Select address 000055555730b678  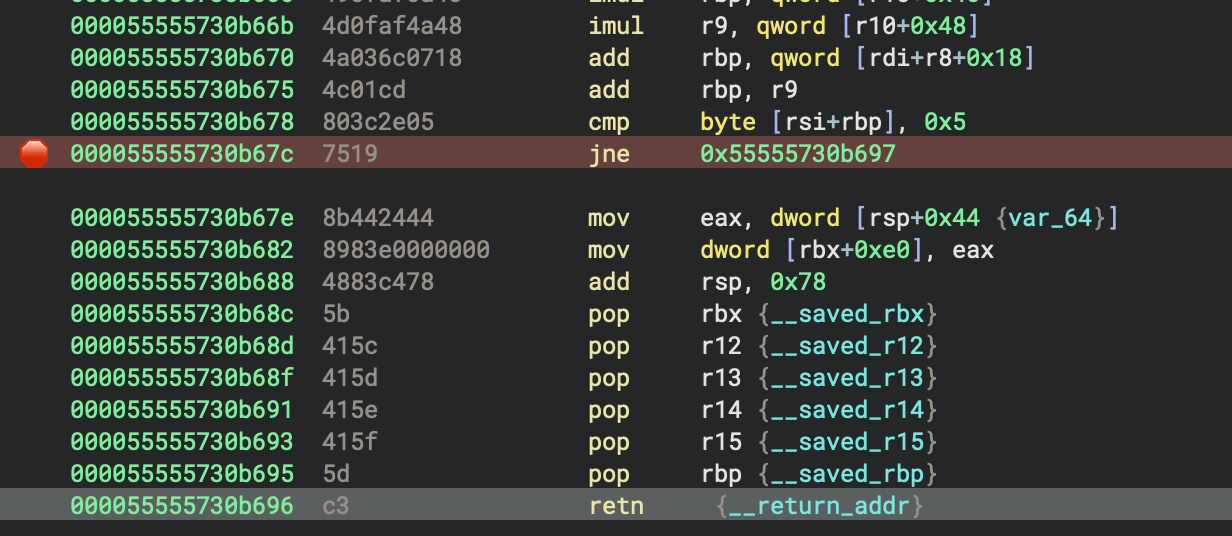182,122
